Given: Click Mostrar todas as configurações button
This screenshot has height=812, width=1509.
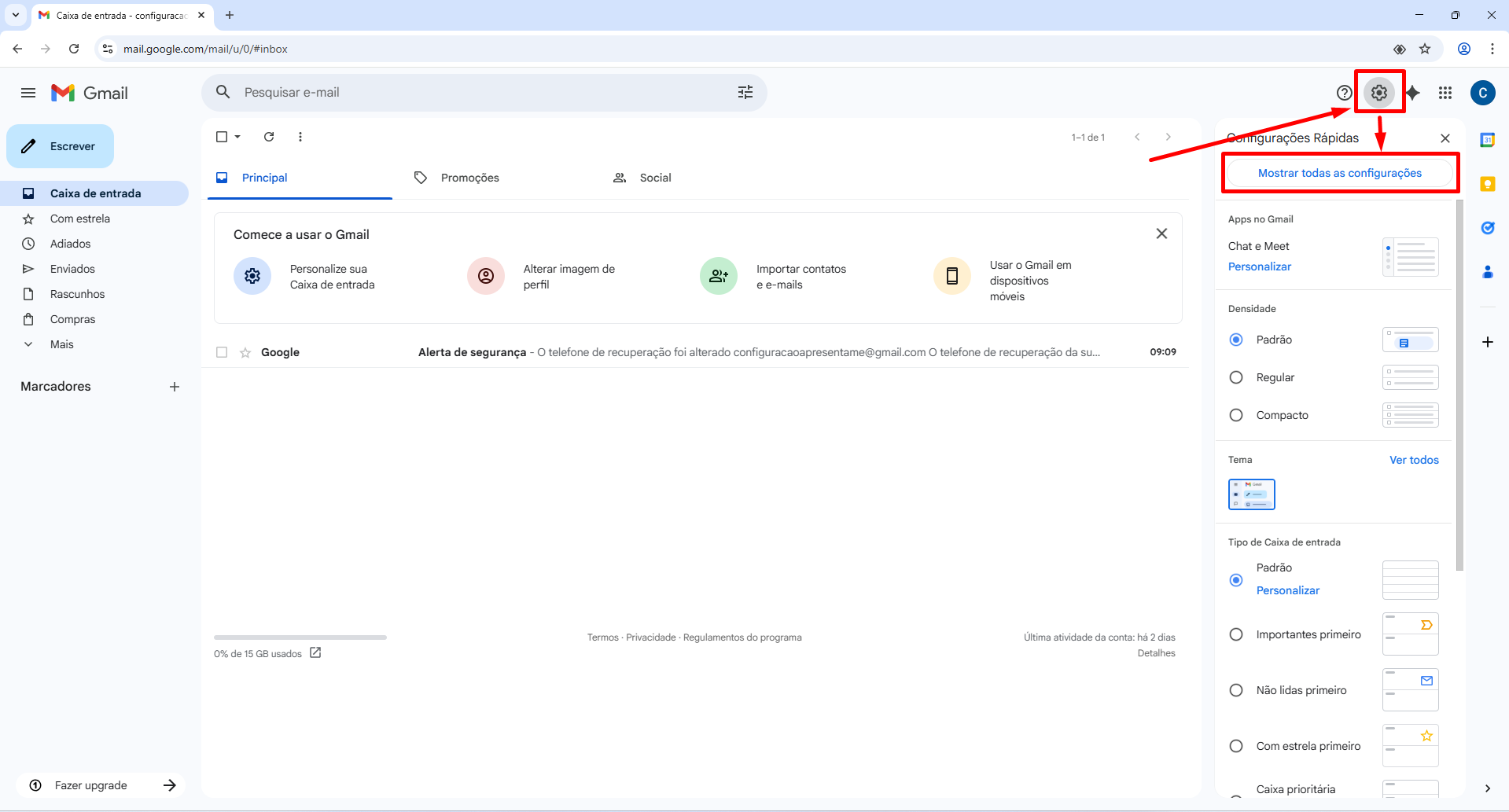Looking at the screenshot, I should tap(1339, 173).
